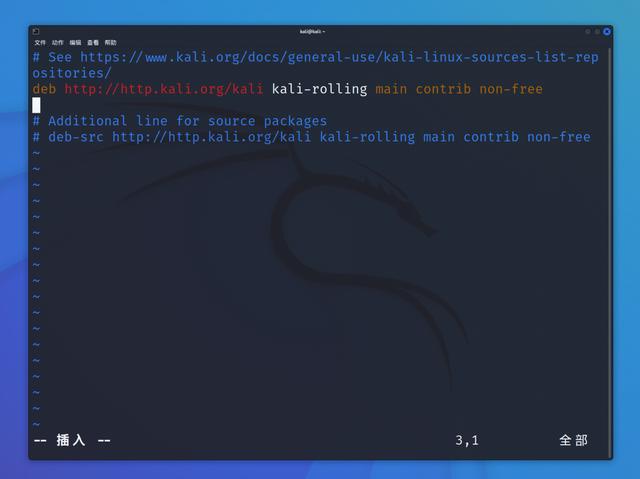Open the 编辑 (Edit) menu

pyautogui.click(x=75, y=42)
